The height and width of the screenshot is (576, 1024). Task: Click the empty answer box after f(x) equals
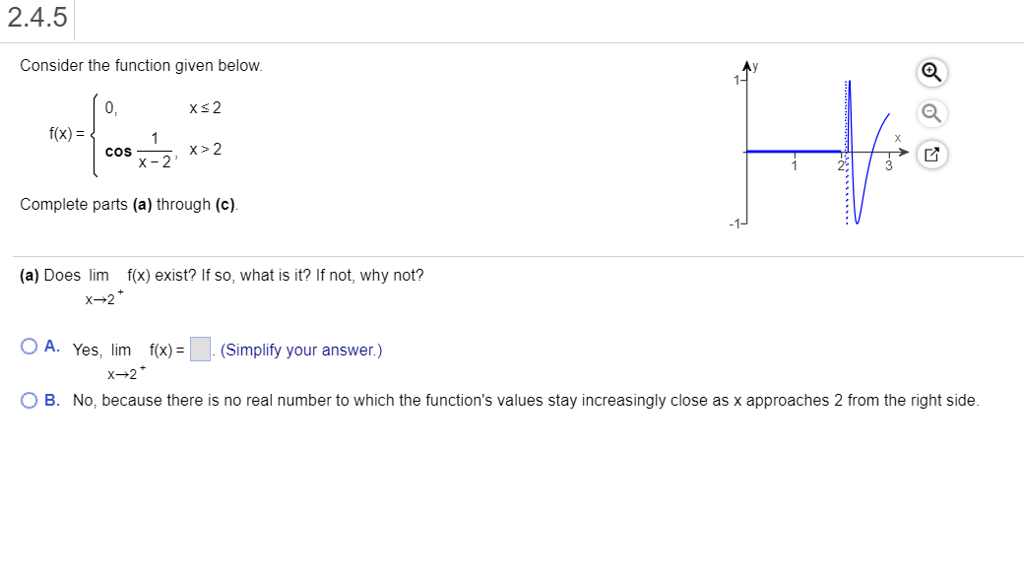pyautogui.click(x=199, y=348)
